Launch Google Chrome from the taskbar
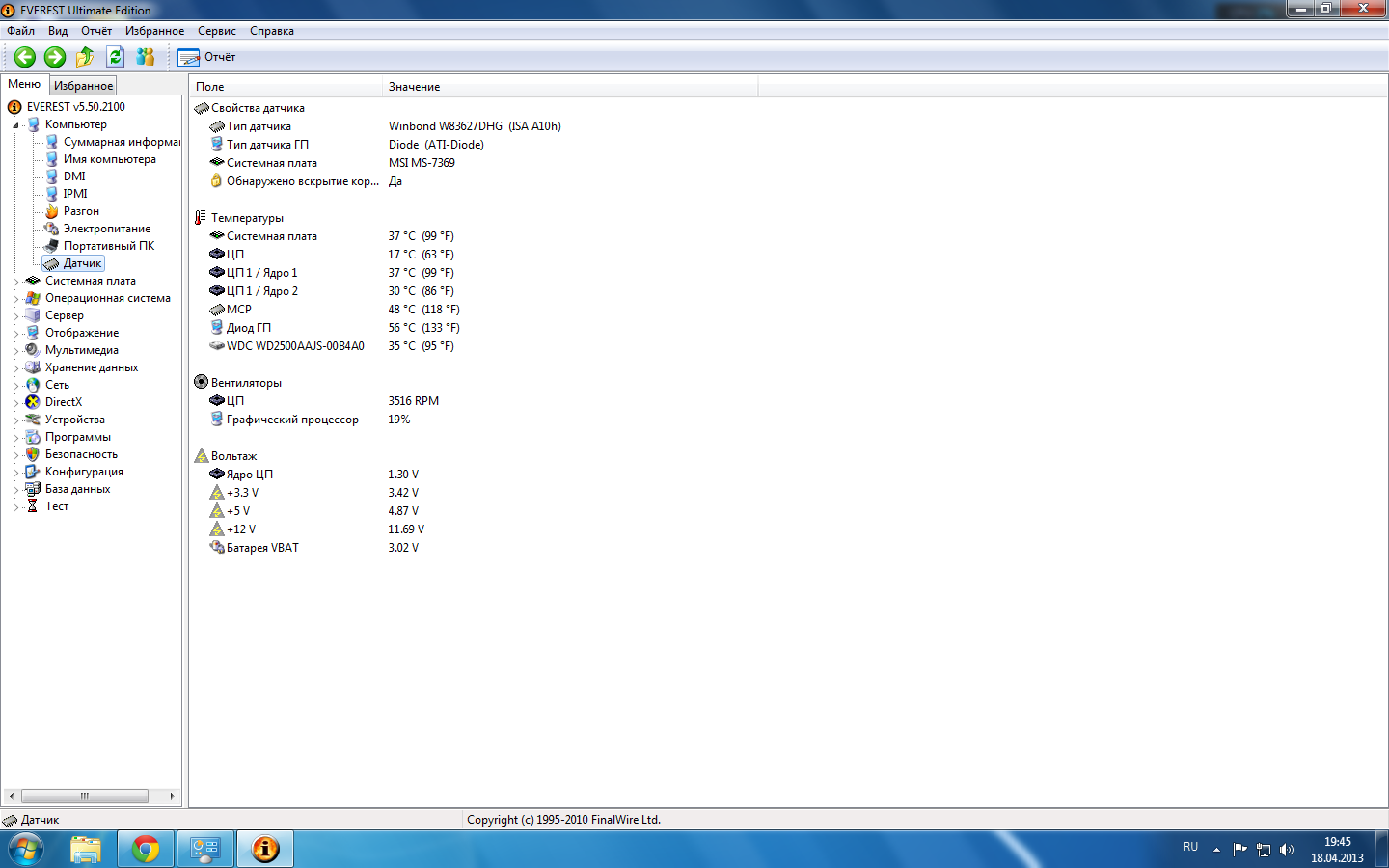 [x=146, y=850]
